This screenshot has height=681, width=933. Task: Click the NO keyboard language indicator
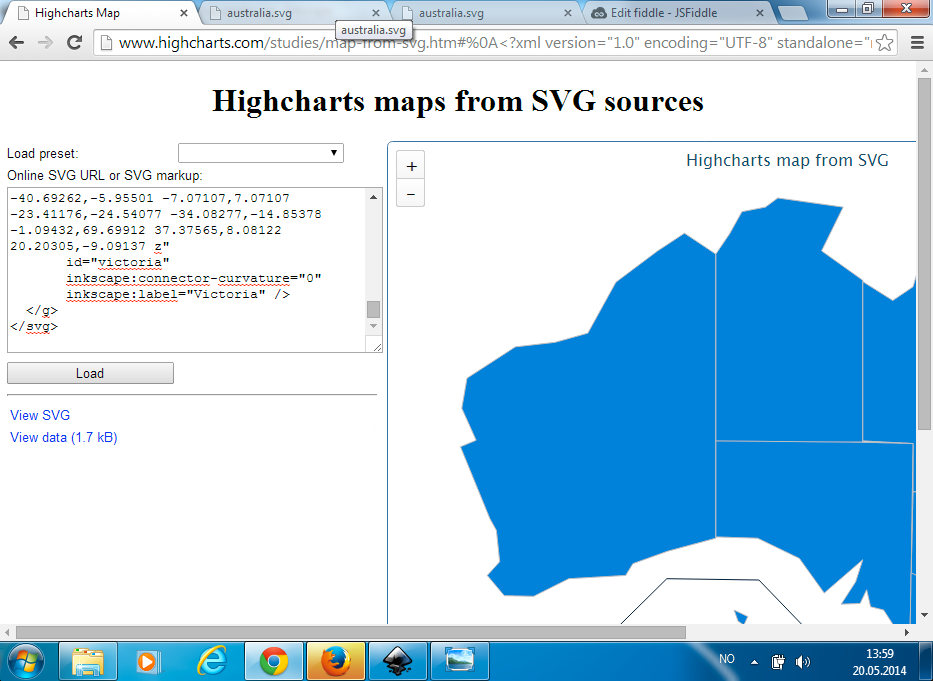pos(727,659)
